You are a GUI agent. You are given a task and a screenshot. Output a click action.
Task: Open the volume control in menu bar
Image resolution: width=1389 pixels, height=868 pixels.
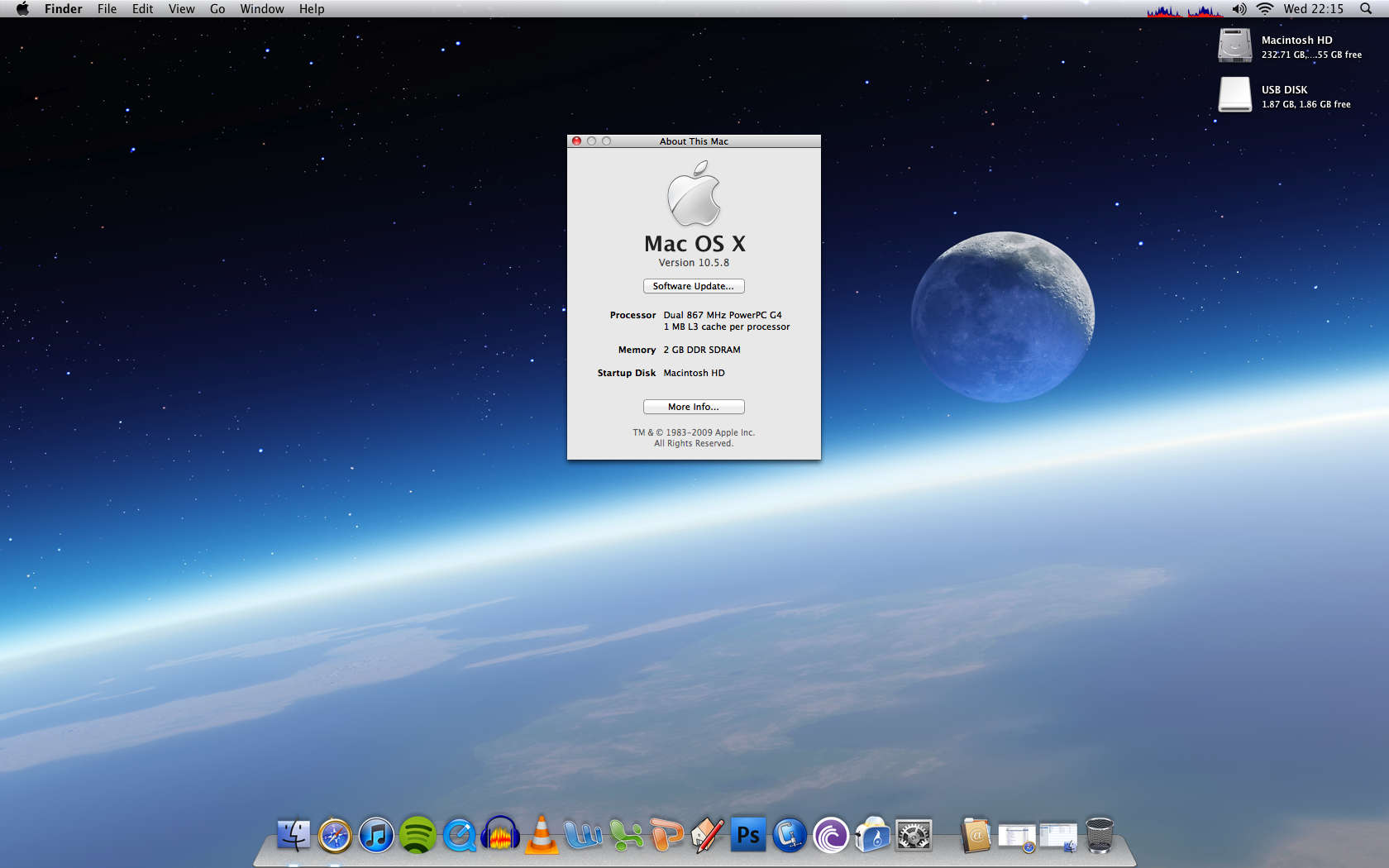point(1239,9)
